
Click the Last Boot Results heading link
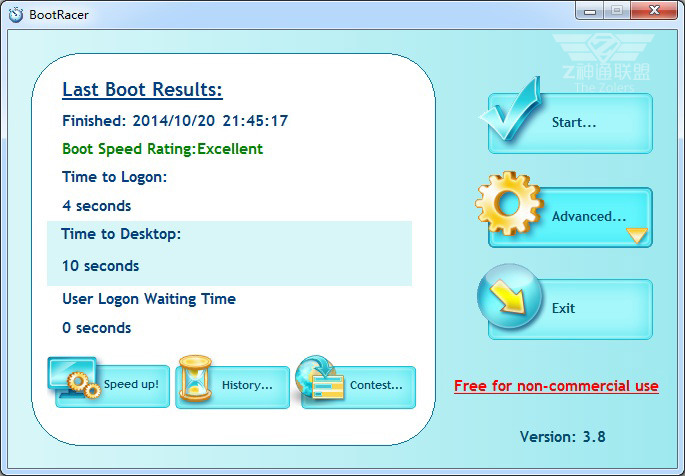[142, 90]
